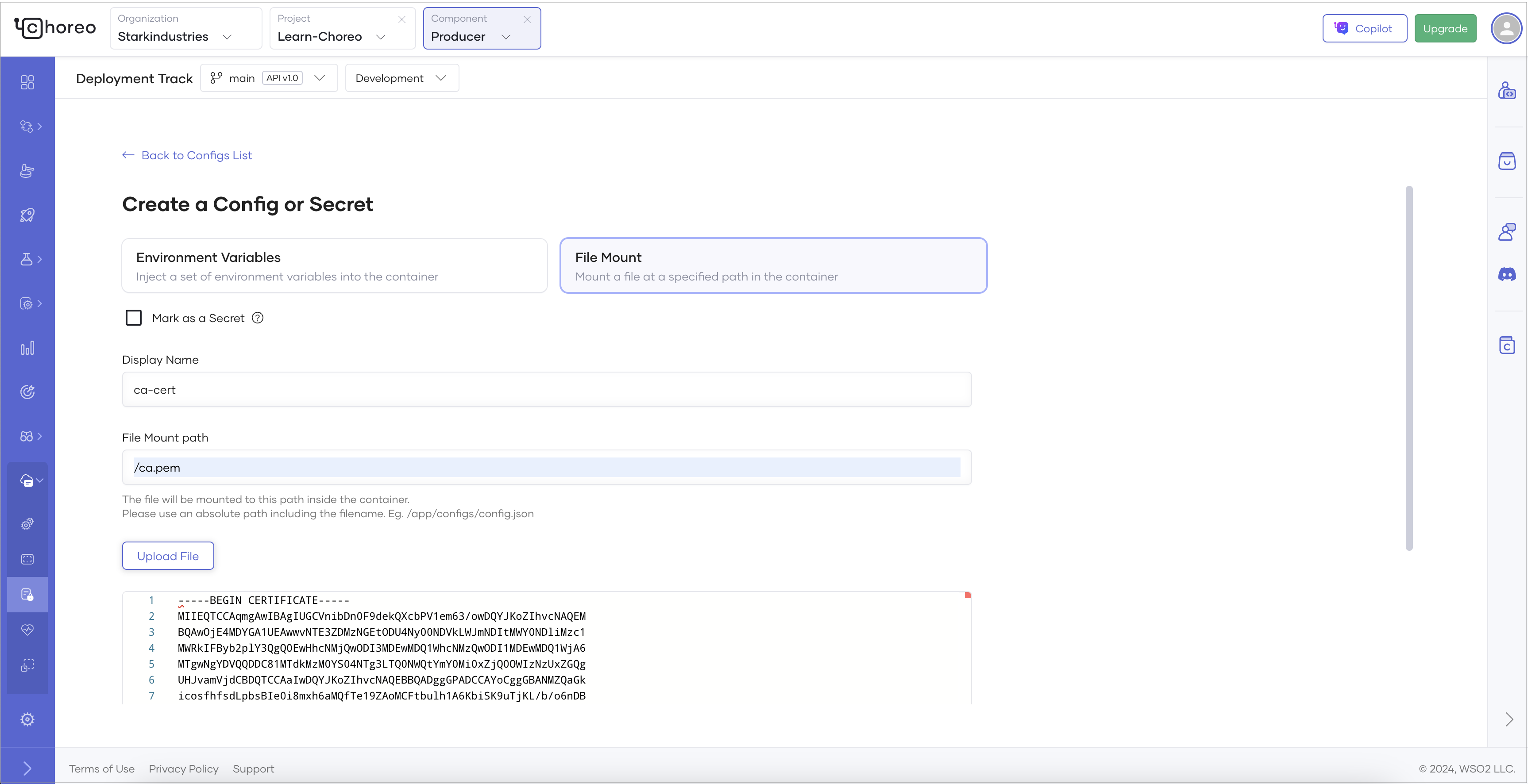Open the Organization Starkindustries dropdown
This screenshot has height=784, width=1528.
coord(185,28)
